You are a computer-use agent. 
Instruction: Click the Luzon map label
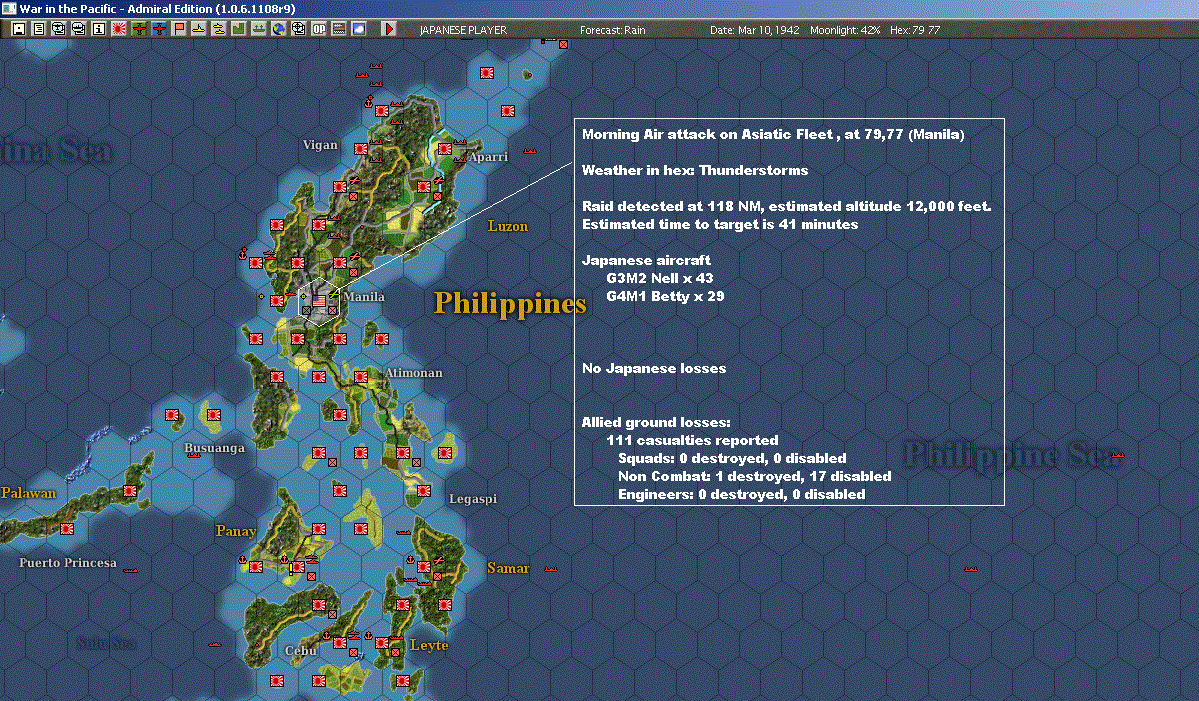click(508, 226)
